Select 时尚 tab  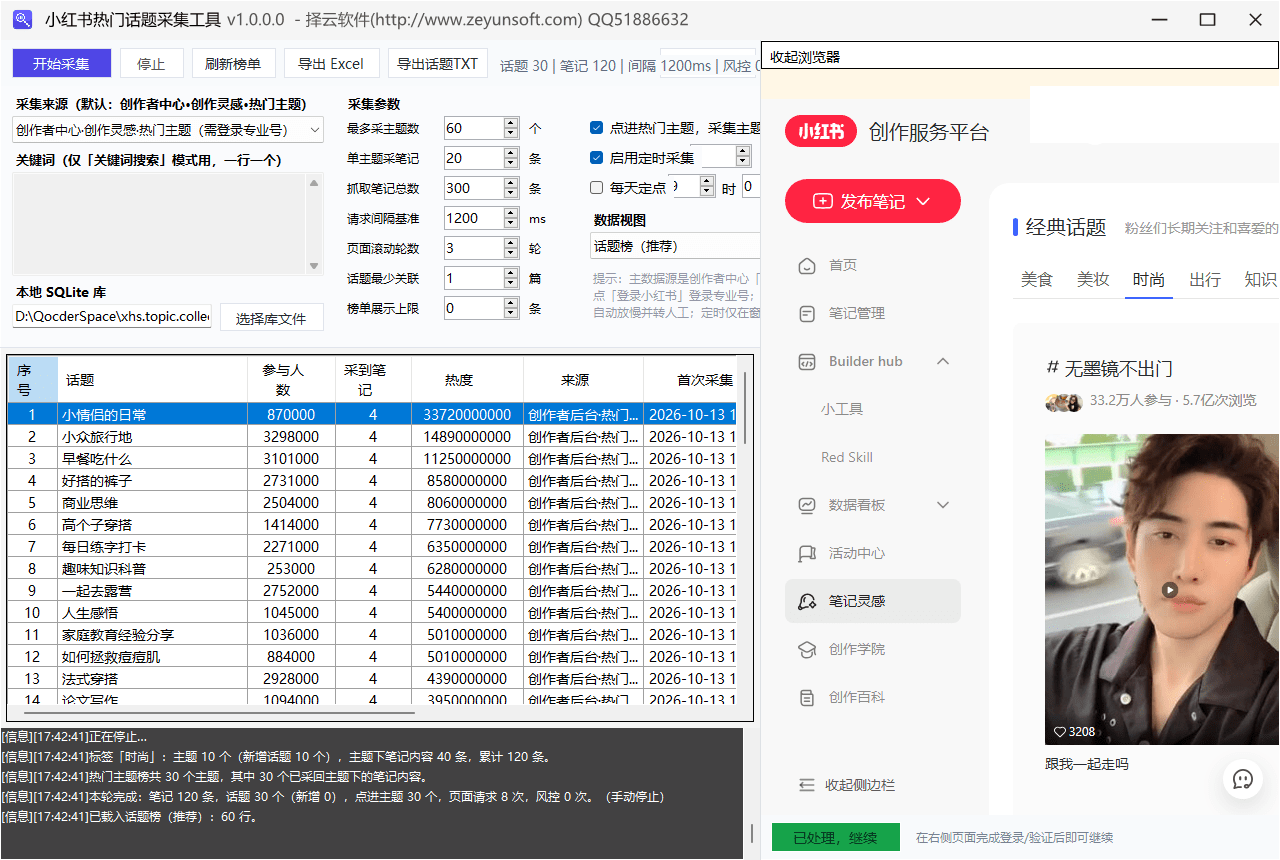[1149, 280]
